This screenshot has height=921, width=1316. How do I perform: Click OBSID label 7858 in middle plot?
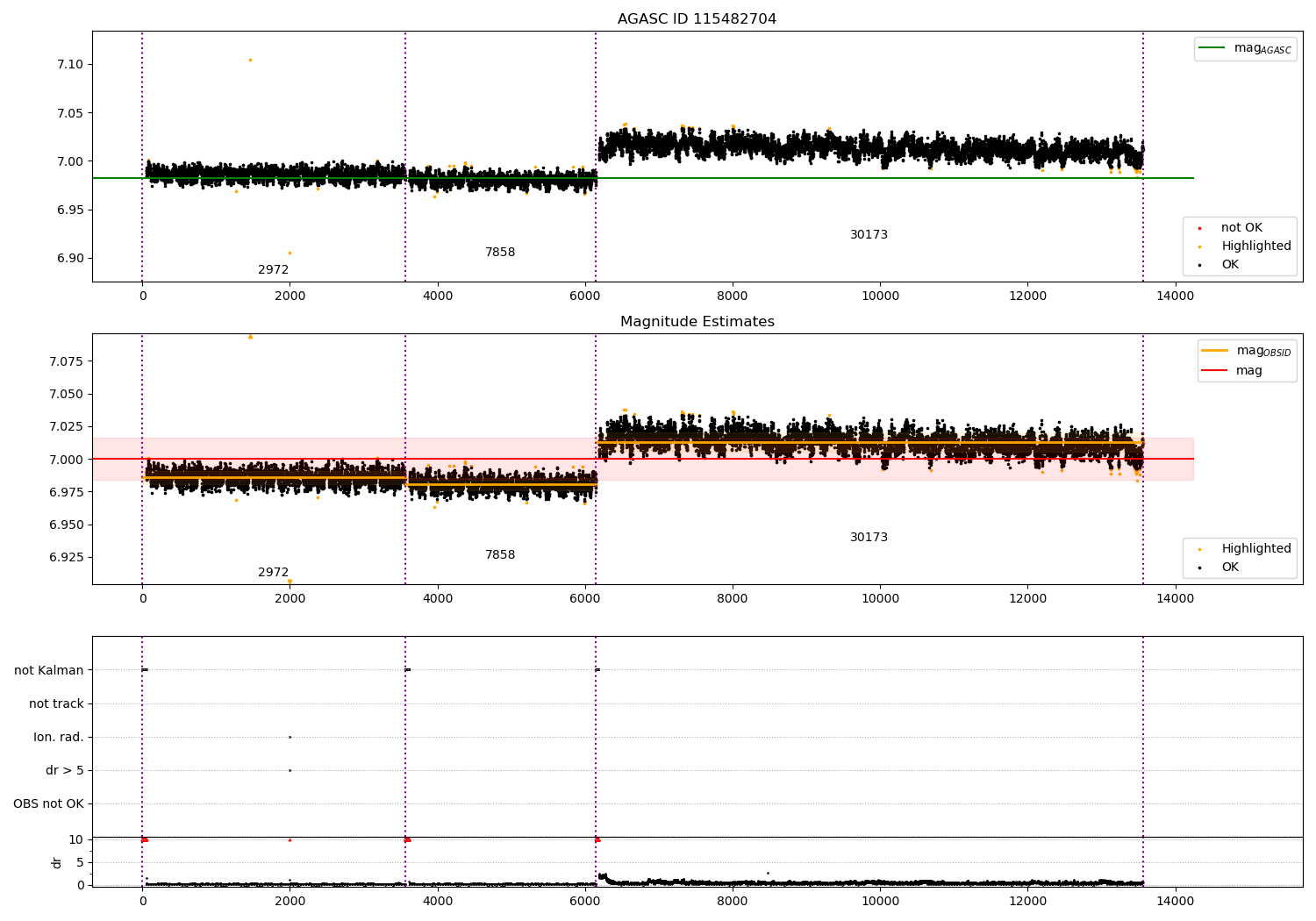coord(500,555)
